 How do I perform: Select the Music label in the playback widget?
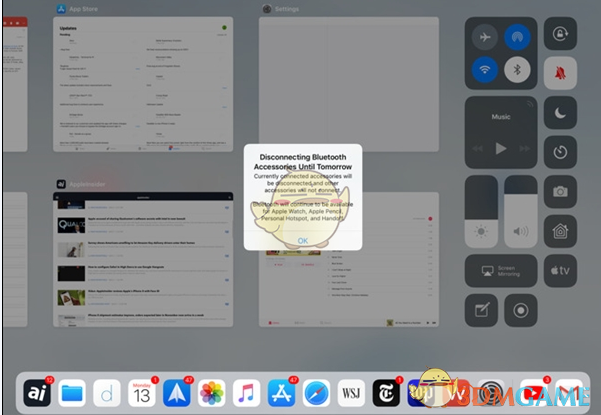tap(501, 116)
